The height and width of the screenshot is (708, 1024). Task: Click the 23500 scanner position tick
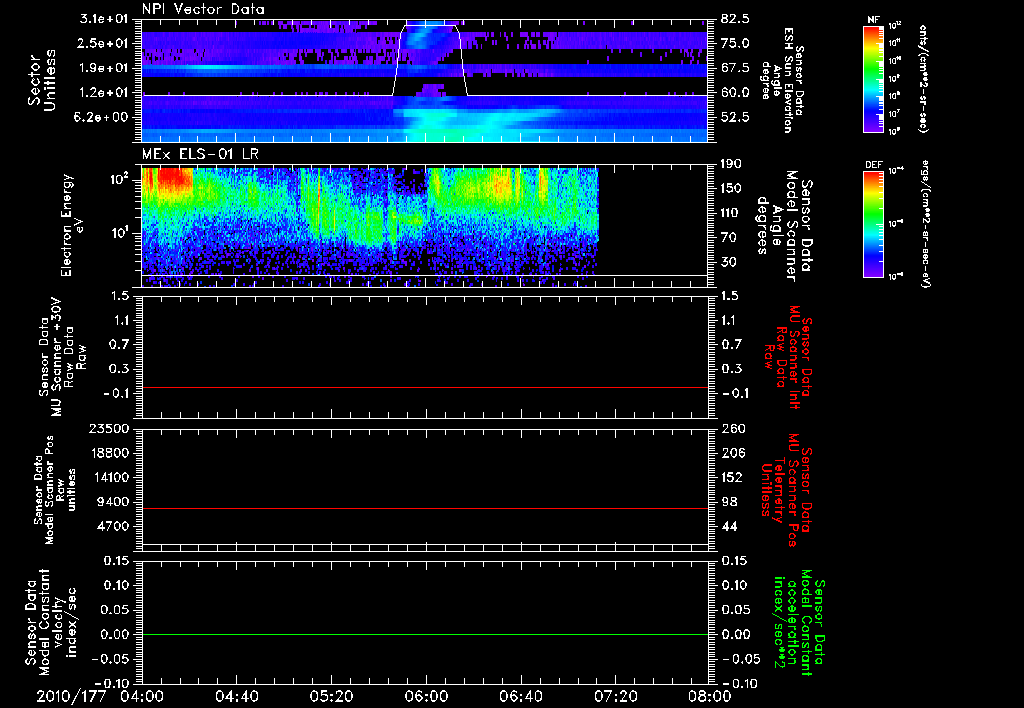click(108, 428)
